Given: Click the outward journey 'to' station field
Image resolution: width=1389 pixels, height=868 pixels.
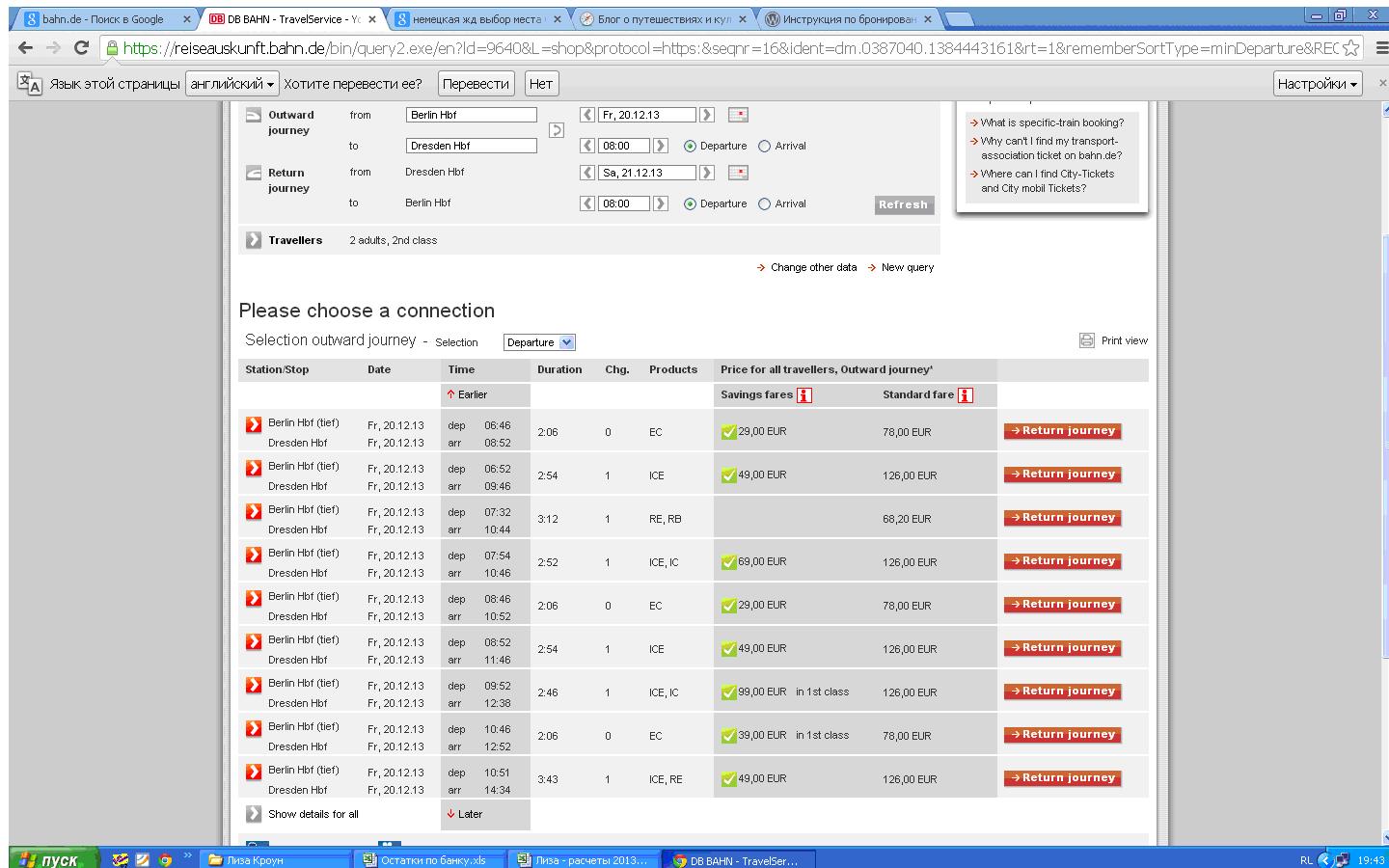Looking at the screenshot, I should [471, 146].
